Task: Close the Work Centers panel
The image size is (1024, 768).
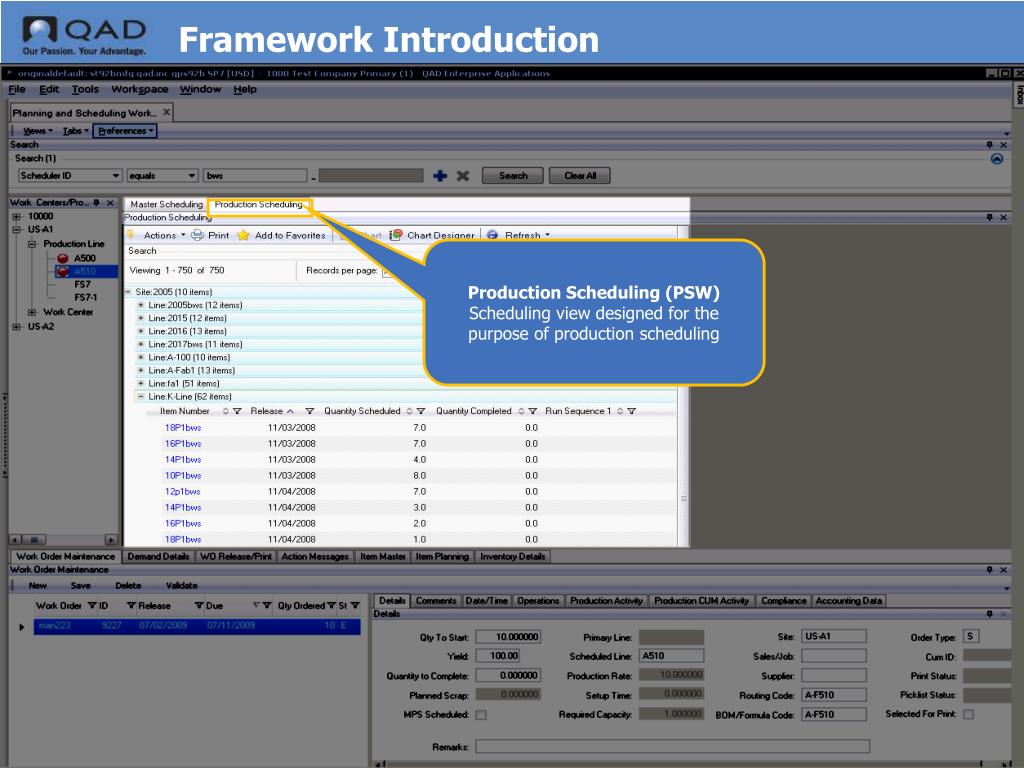Action: (110, 203)
